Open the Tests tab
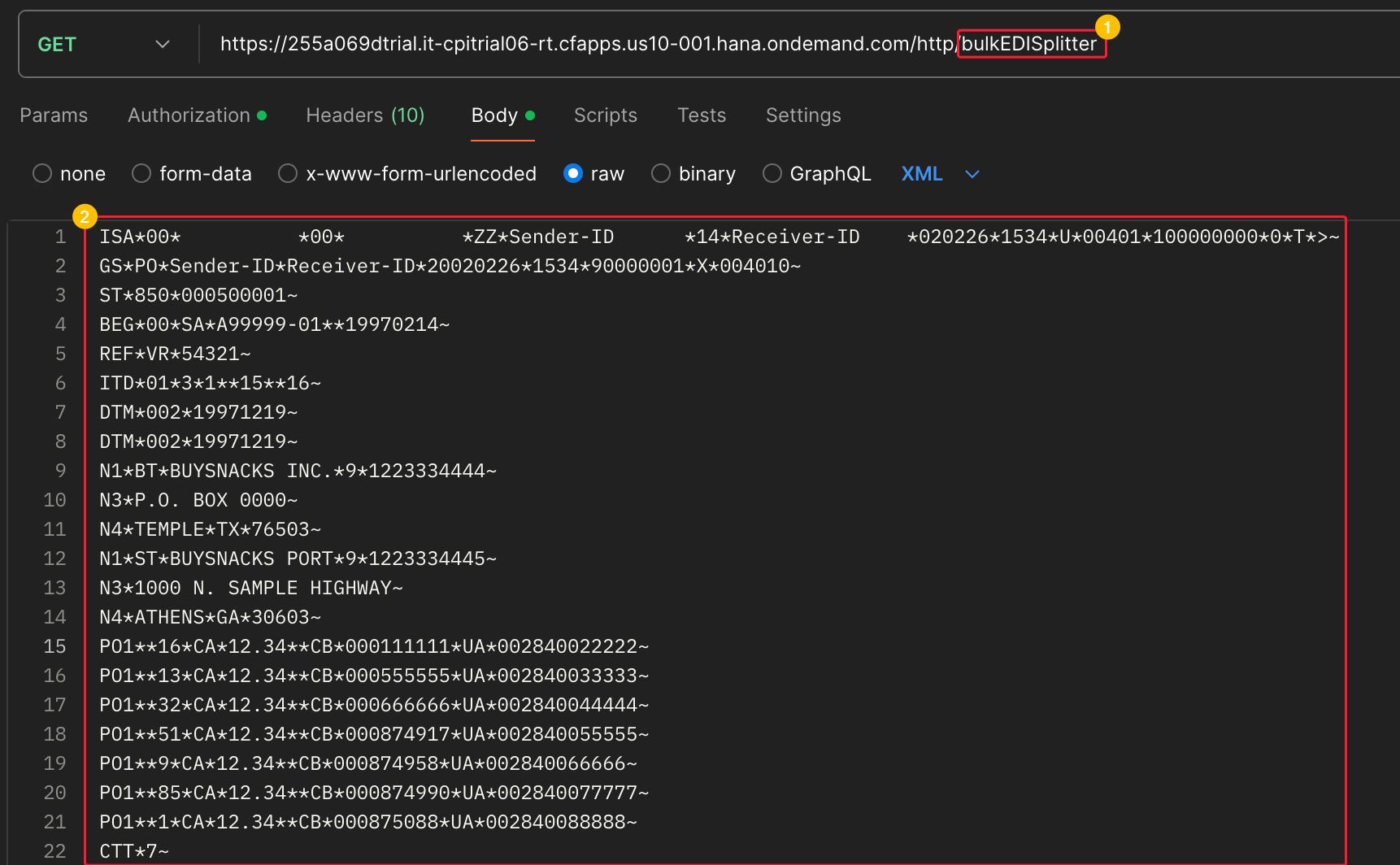 (x=702, y=115)
